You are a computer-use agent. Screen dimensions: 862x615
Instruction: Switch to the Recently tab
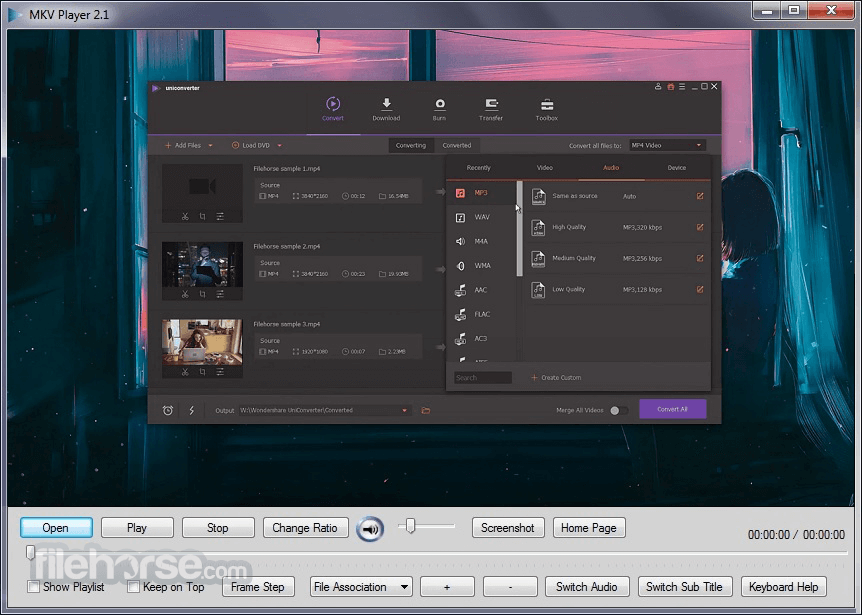click(478, 168)
